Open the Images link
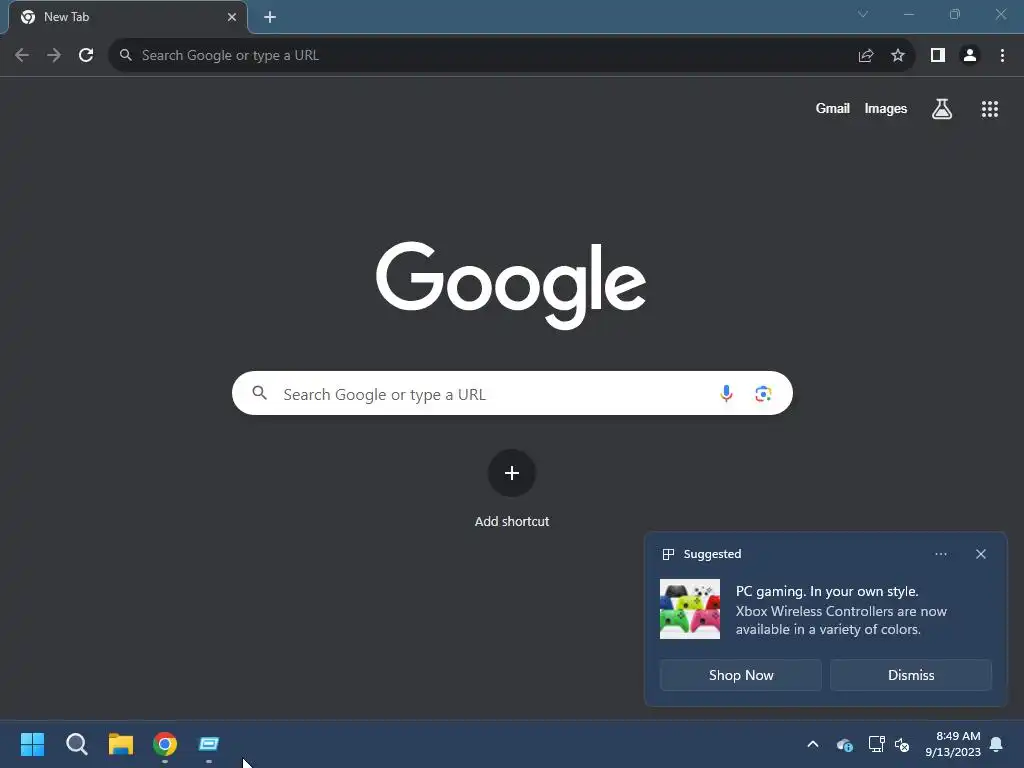 [x=886, y=108]
